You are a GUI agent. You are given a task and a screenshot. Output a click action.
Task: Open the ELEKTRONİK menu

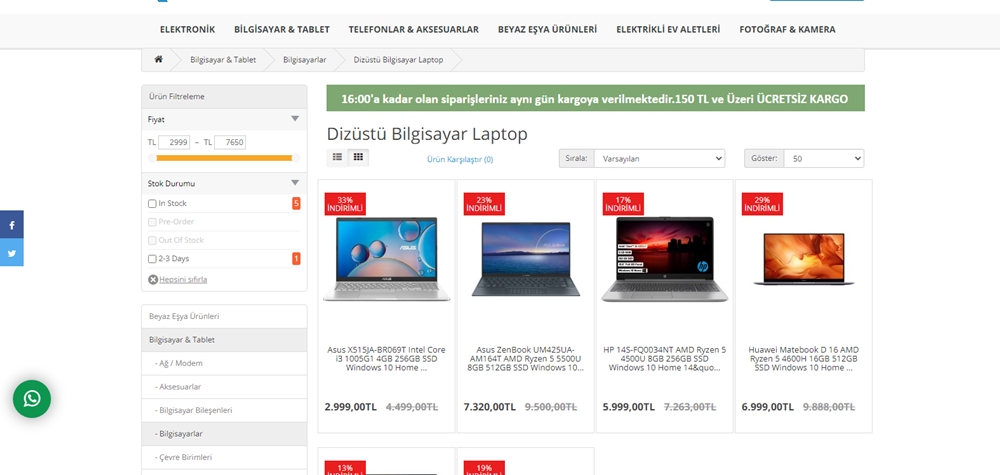point(188,29)
